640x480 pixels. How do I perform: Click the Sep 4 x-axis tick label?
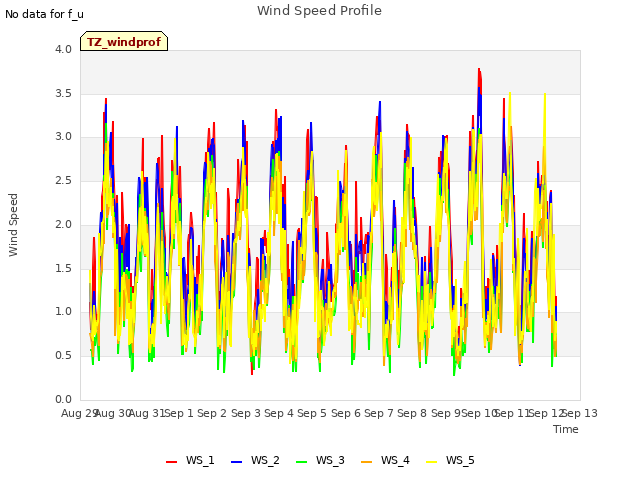(x=279, y=413)
